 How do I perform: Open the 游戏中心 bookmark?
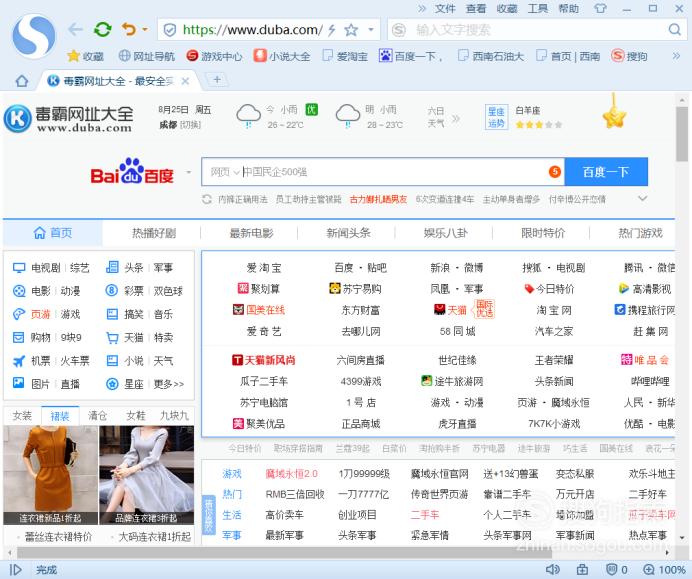pos(214,56)
